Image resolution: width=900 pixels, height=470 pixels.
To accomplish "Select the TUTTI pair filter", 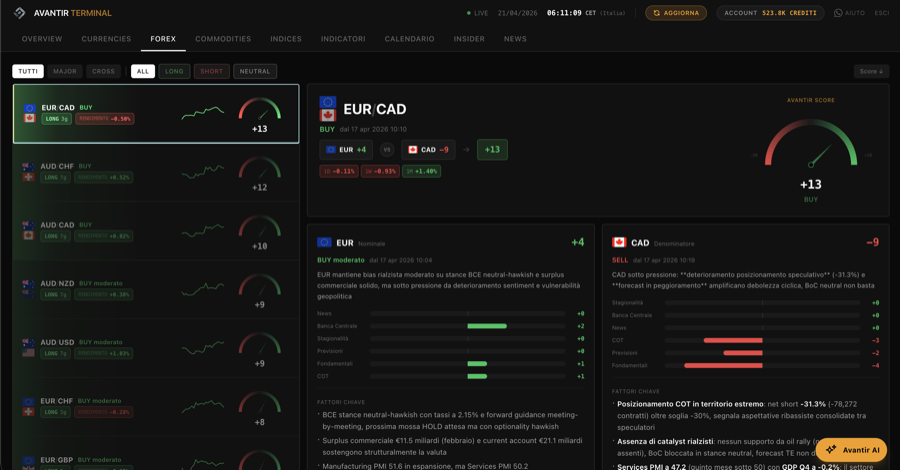I will [x=28, y=71].
